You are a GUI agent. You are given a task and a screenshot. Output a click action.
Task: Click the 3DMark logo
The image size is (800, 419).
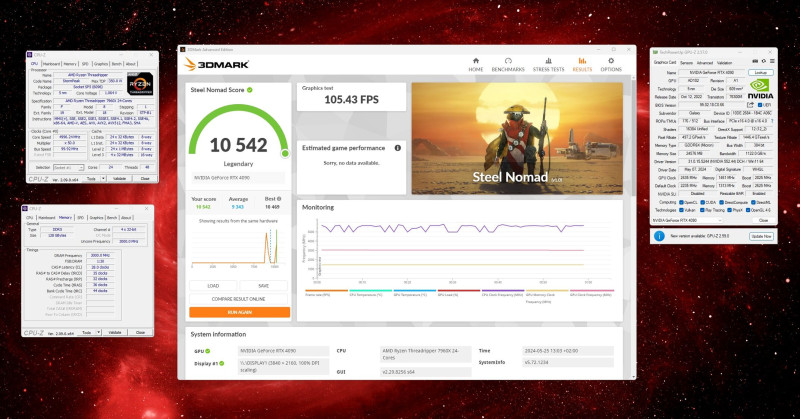coord(216,64)
